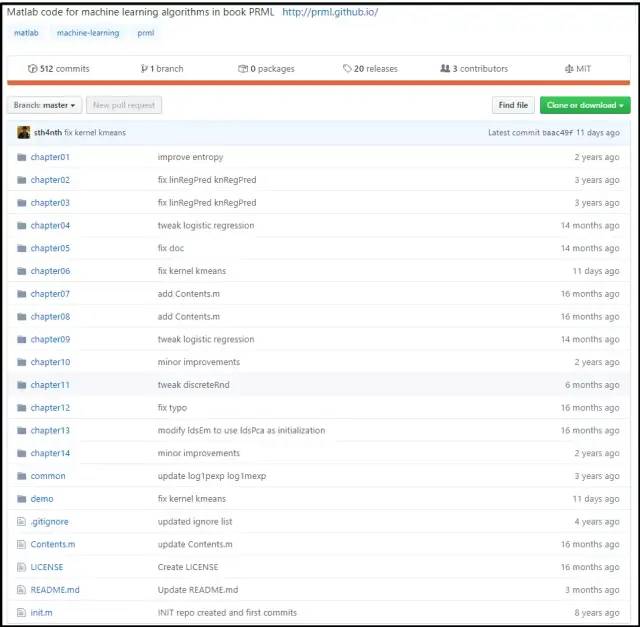
Task: Click the chapter04 folder icon
Action: pos(22,226)
